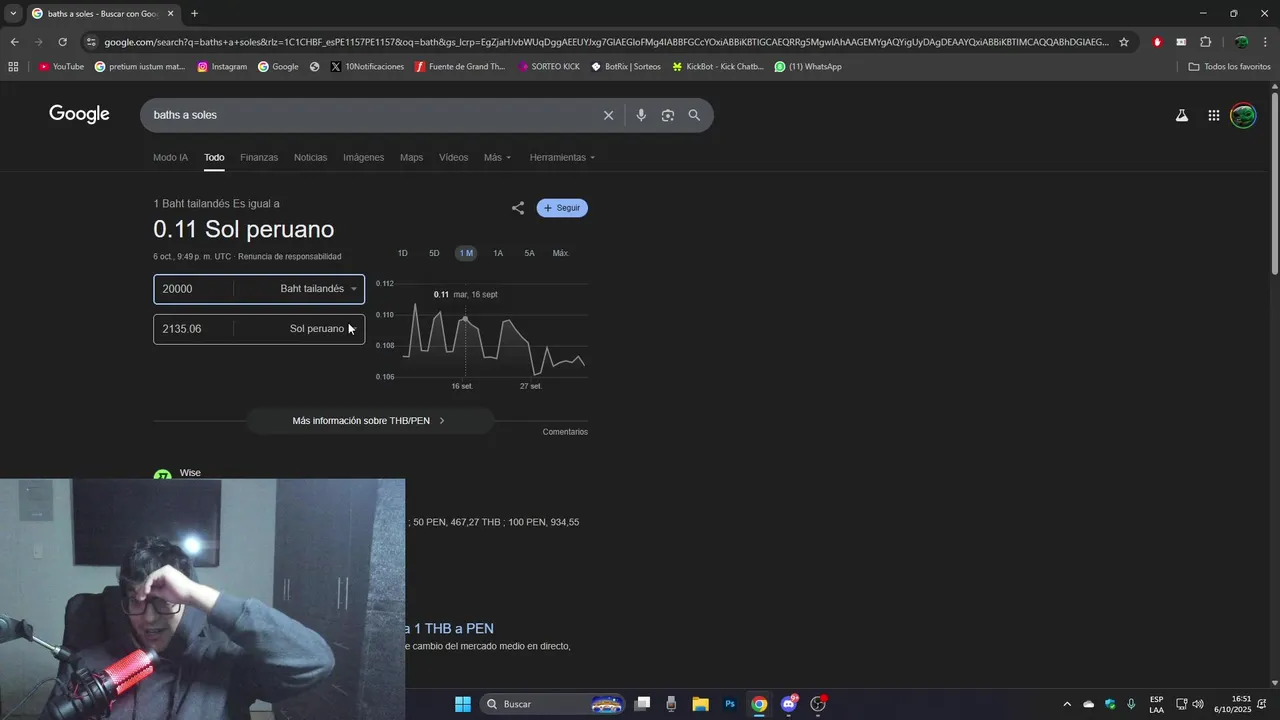The height and width of the screenshot is (720, 1280).
Task: Select the 5A chart range
Action: tap(529, 253)
